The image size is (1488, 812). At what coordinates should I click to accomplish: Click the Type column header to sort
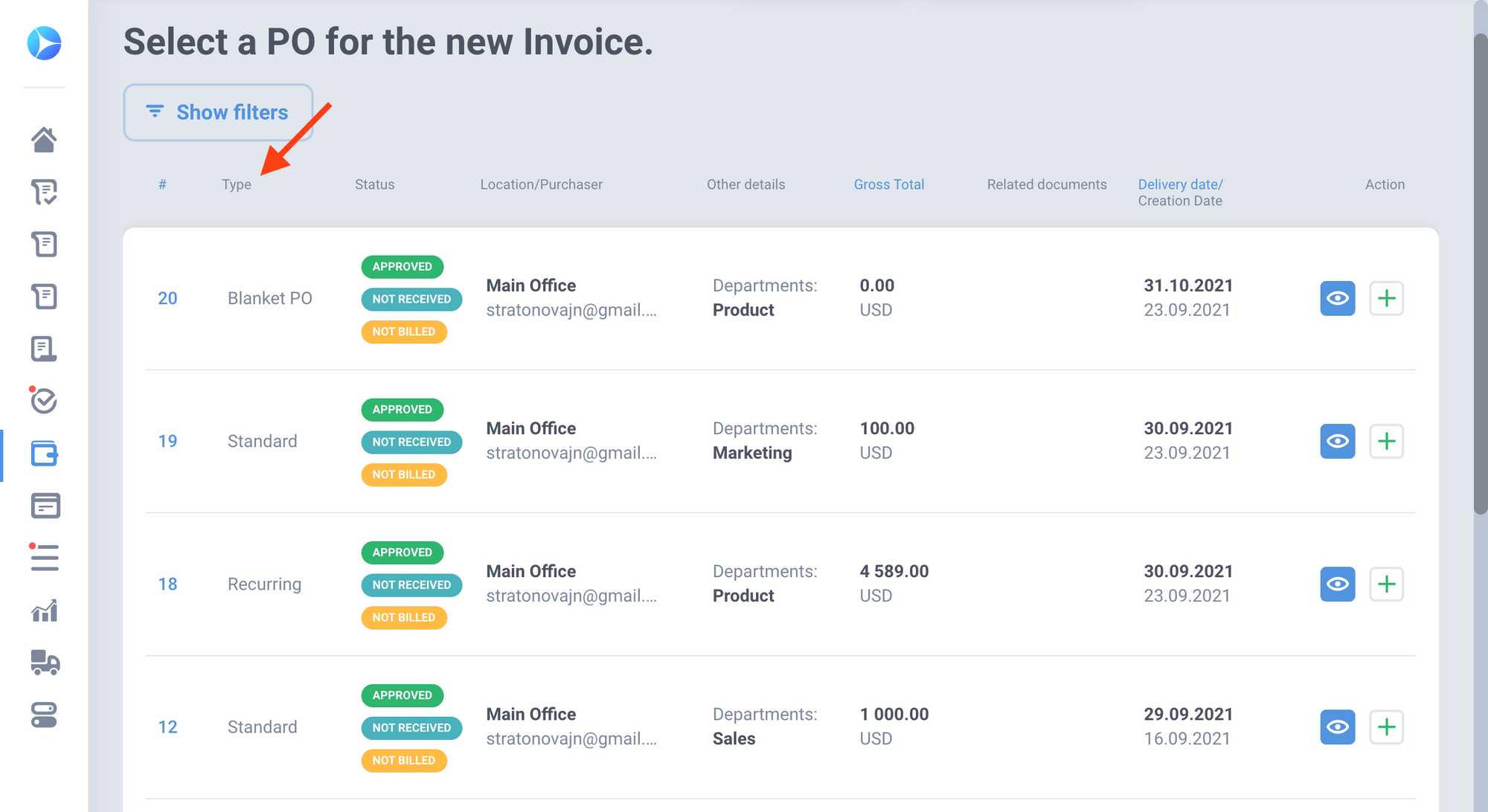click(x=237, y=184)
